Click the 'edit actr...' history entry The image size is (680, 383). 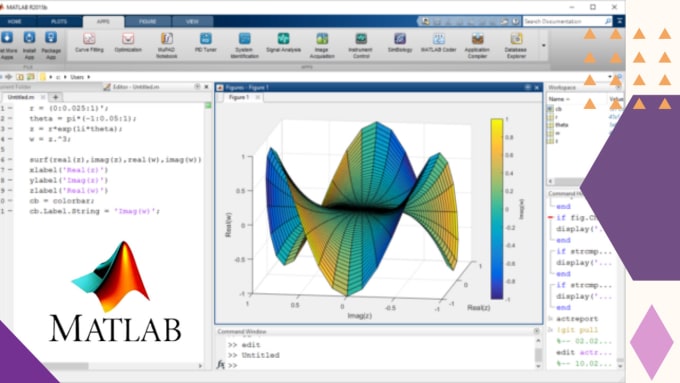pyautogui.click(x=583, y=353)
